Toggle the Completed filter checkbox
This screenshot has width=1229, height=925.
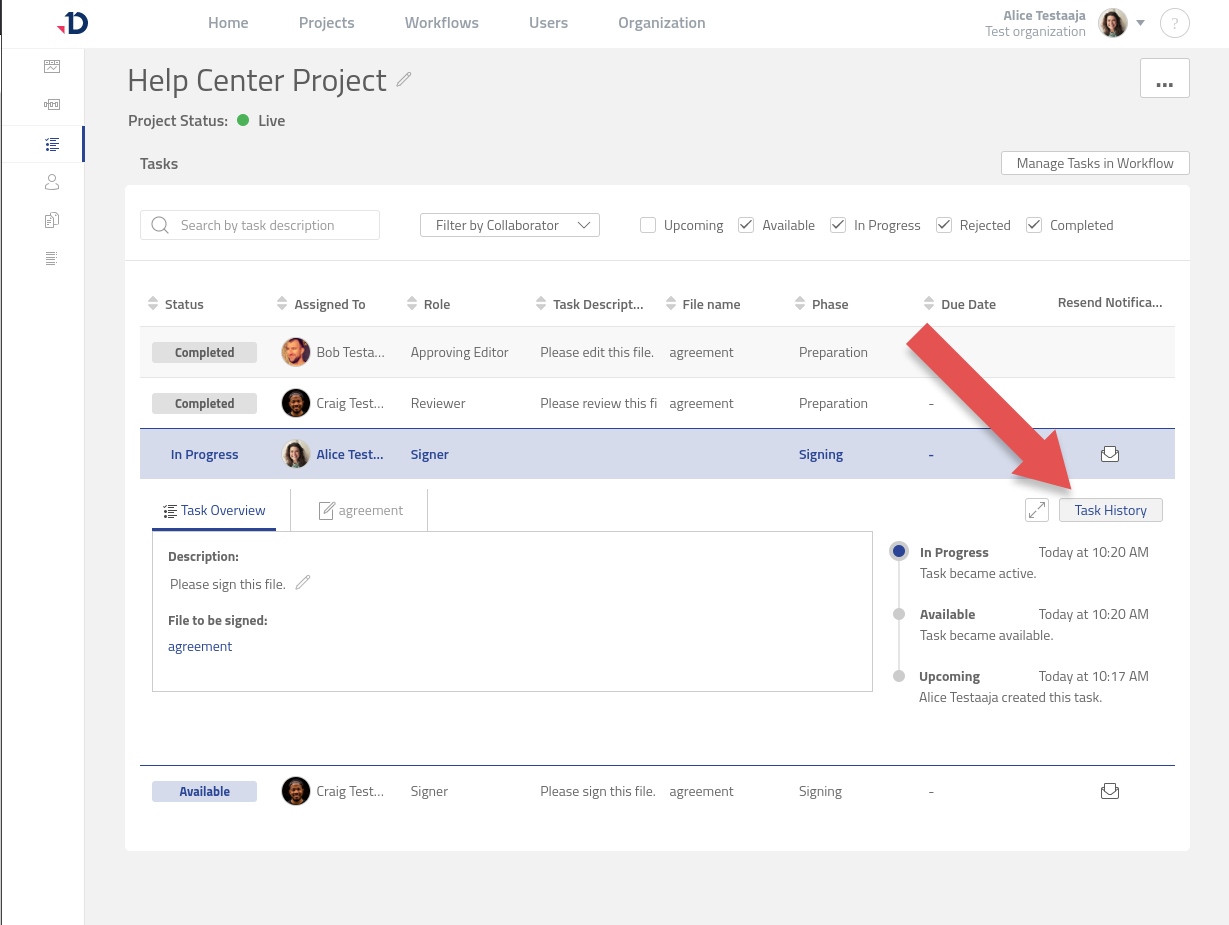1034,225
